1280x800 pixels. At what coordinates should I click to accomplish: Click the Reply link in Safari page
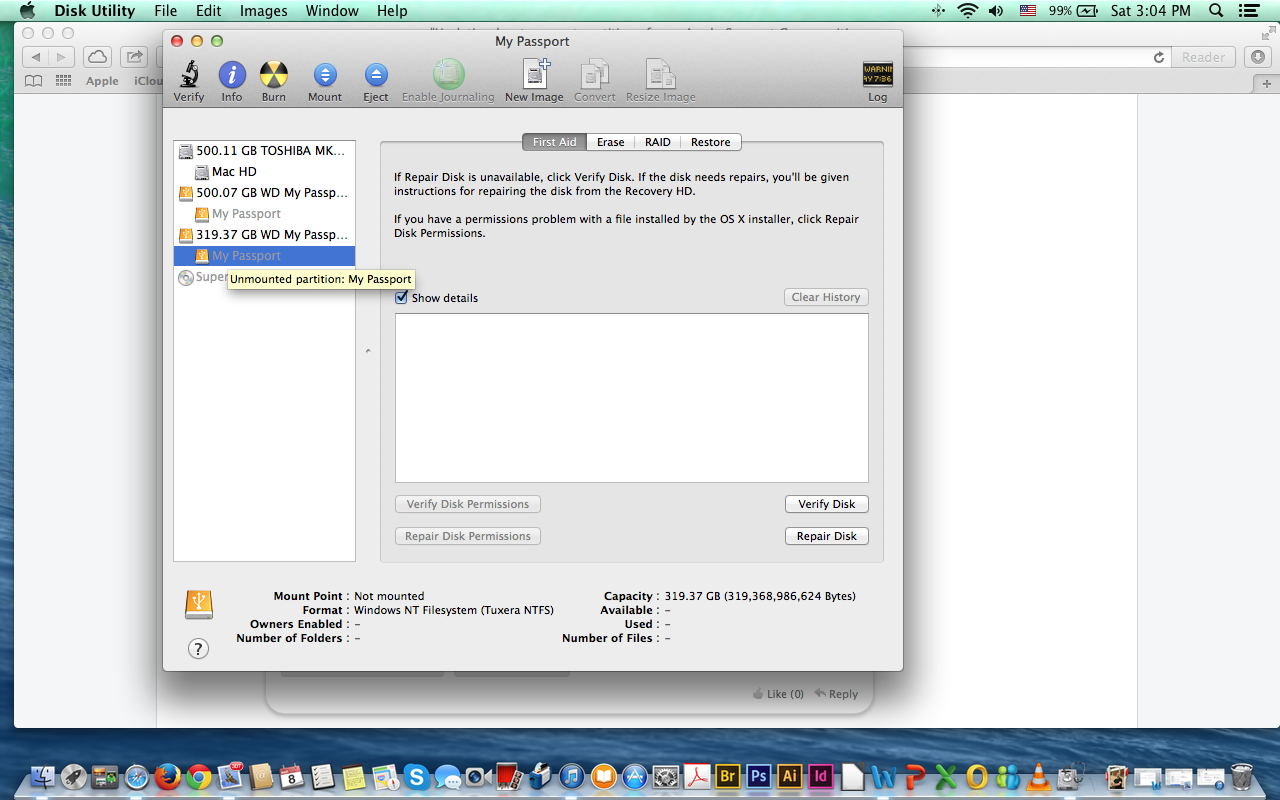(x=836, y=693)
